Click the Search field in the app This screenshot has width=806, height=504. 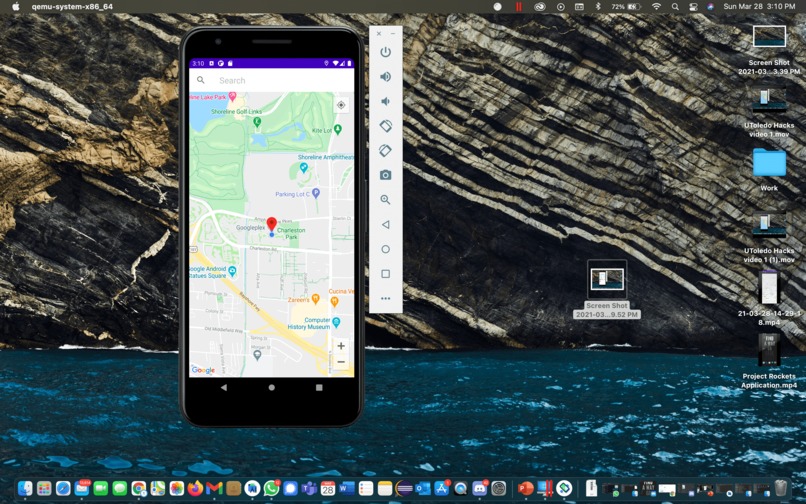[272, 80]
